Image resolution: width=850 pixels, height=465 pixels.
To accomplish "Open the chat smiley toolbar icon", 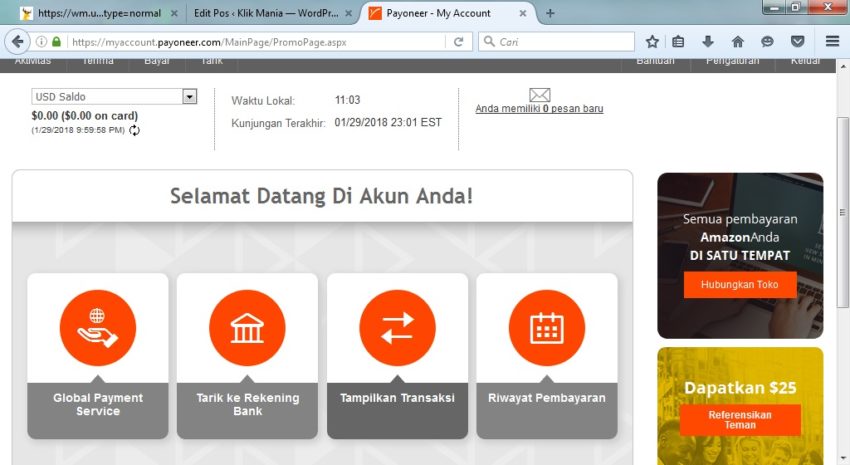I will (767, 42).
